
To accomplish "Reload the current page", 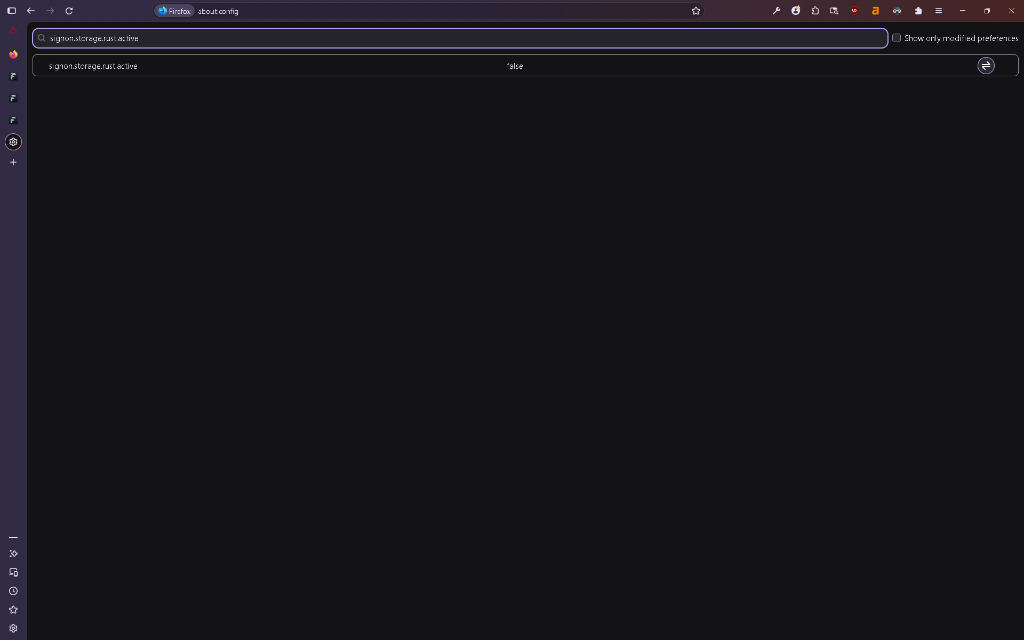I will [x=69, y=10].
